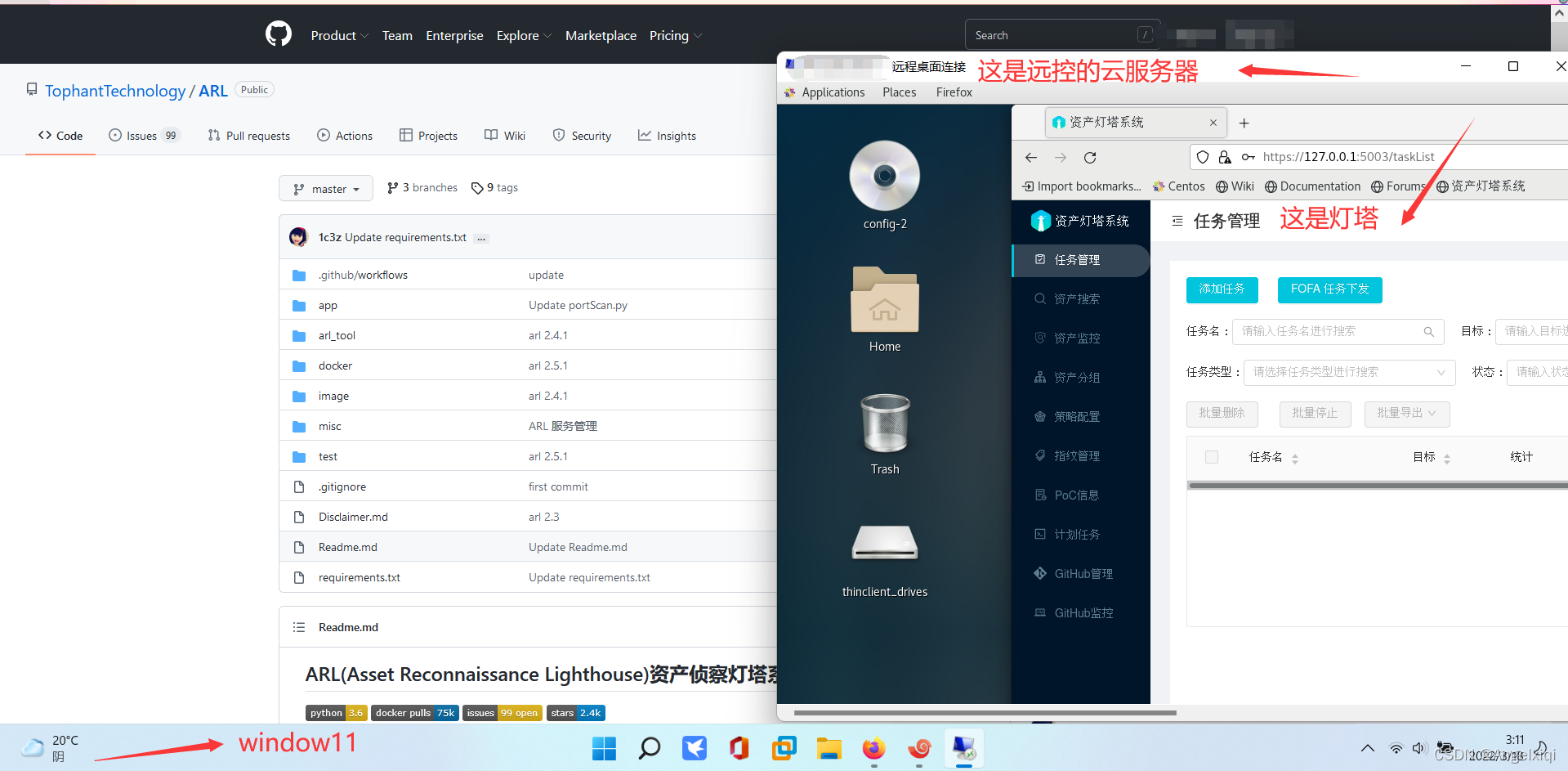The width and height of the screenshot is (1568, 771).
Task: Open the Trash icon on remote desktop
Action: click(885, 423)
